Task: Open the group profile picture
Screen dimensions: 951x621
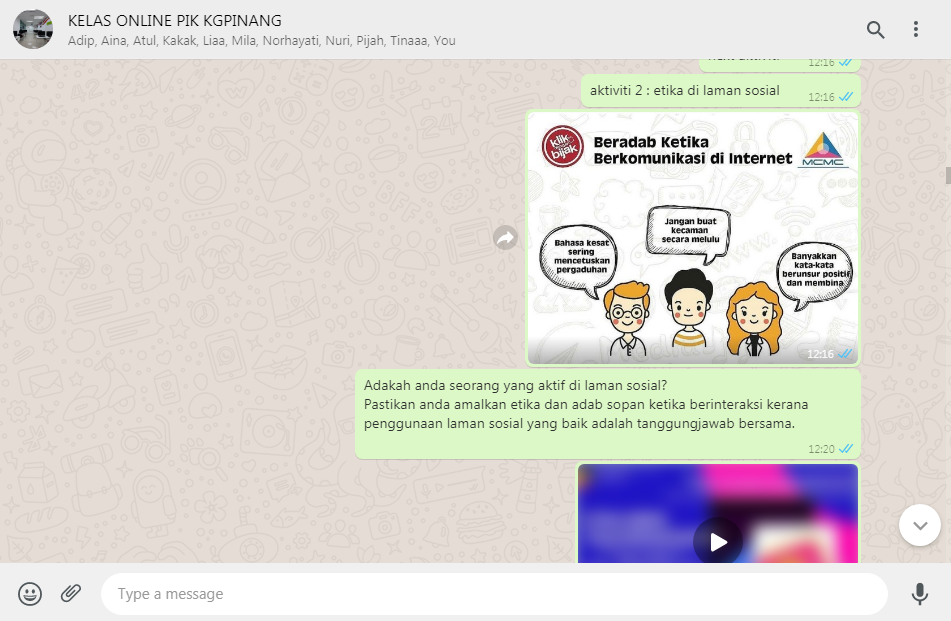Action: [33, 30]
